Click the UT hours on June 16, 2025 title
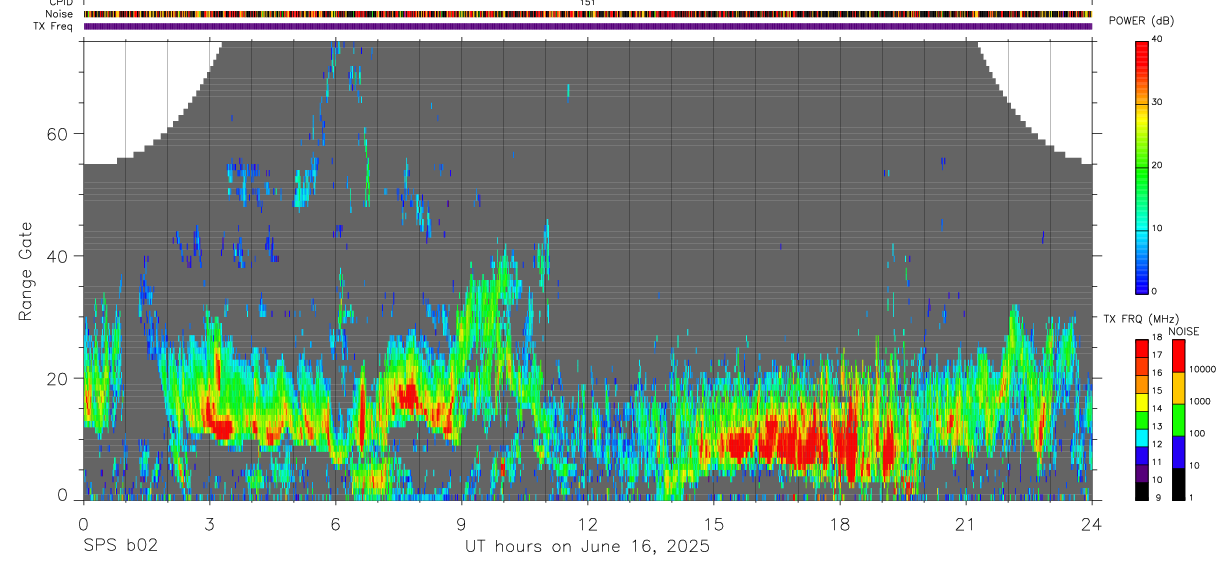 coord(587,546)
